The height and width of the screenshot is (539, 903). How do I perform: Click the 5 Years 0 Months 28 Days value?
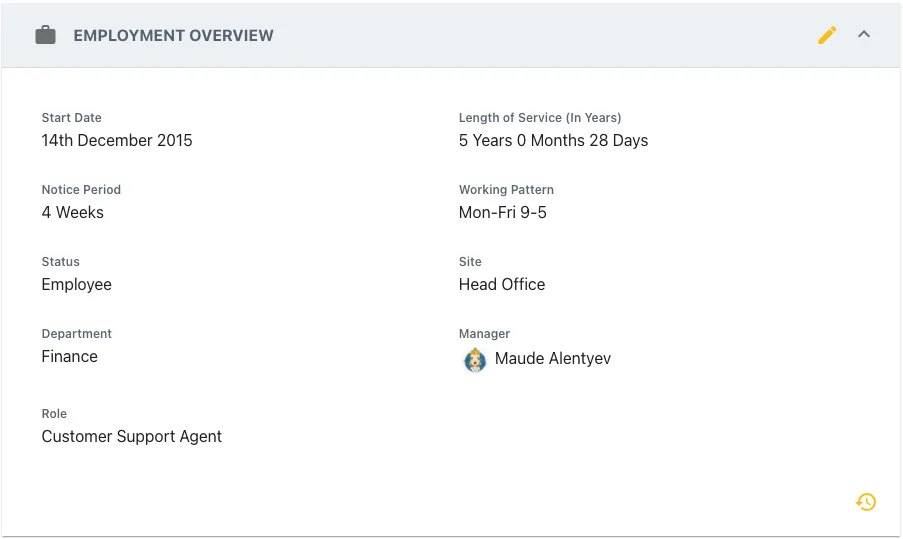[x=553, y=141]
